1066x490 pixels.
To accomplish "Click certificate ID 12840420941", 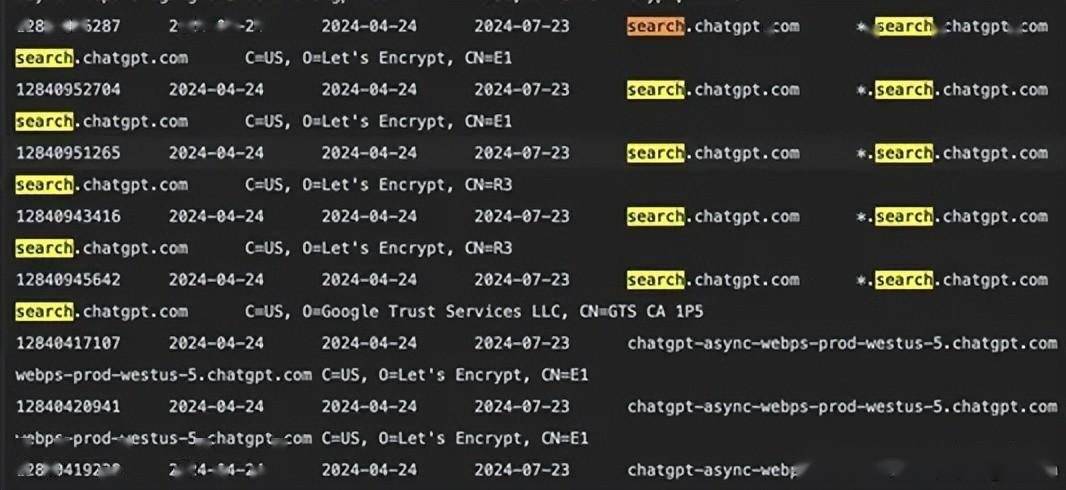I will pyautogui.click(x=68, y=407).
